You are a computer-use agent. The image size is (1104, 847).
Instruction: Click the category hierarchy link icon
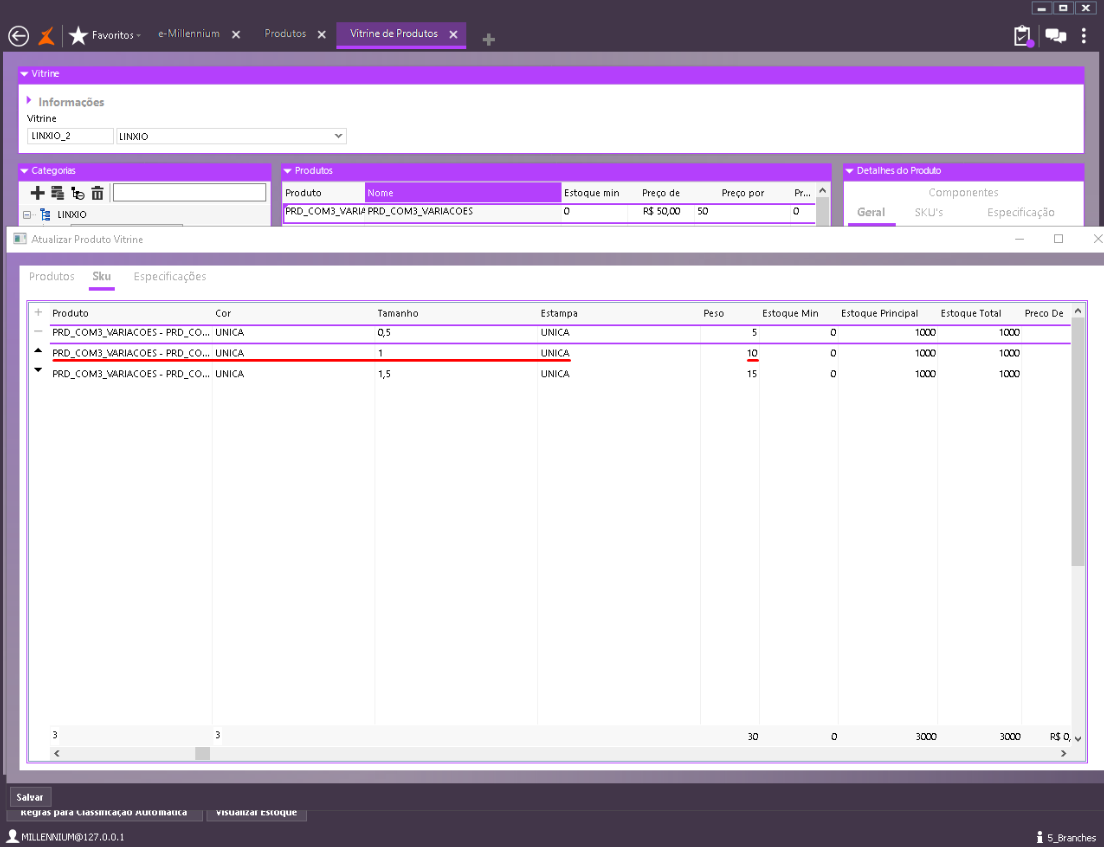(x=77, y=193)
